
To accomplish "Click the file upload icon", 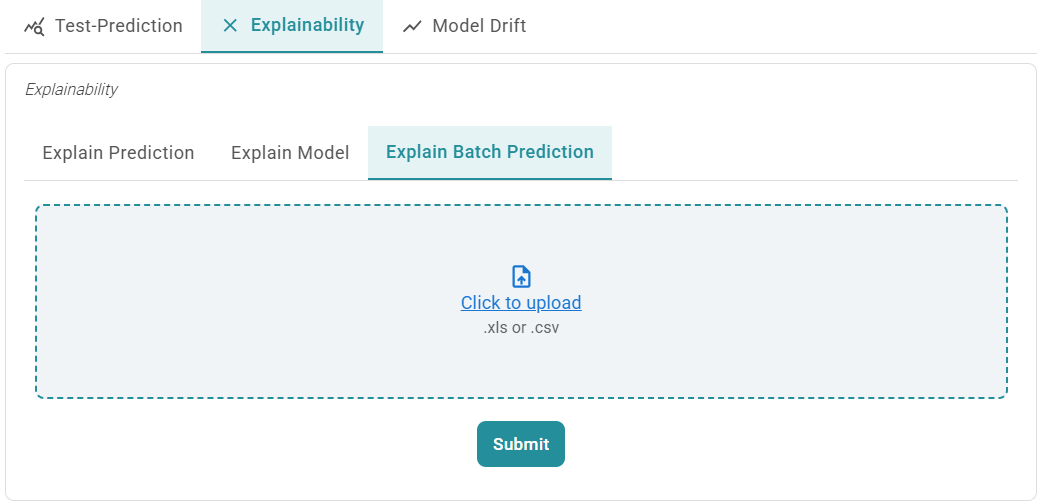I will [x=521, y=277].
